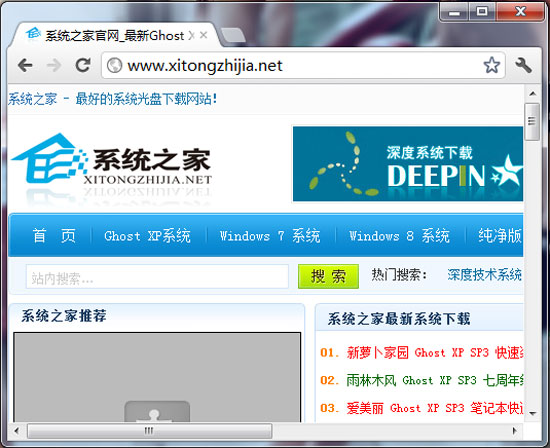This screenshot has height=448, width=550.
Task: Click the globe site info icon
Action: tap(114, 65)
